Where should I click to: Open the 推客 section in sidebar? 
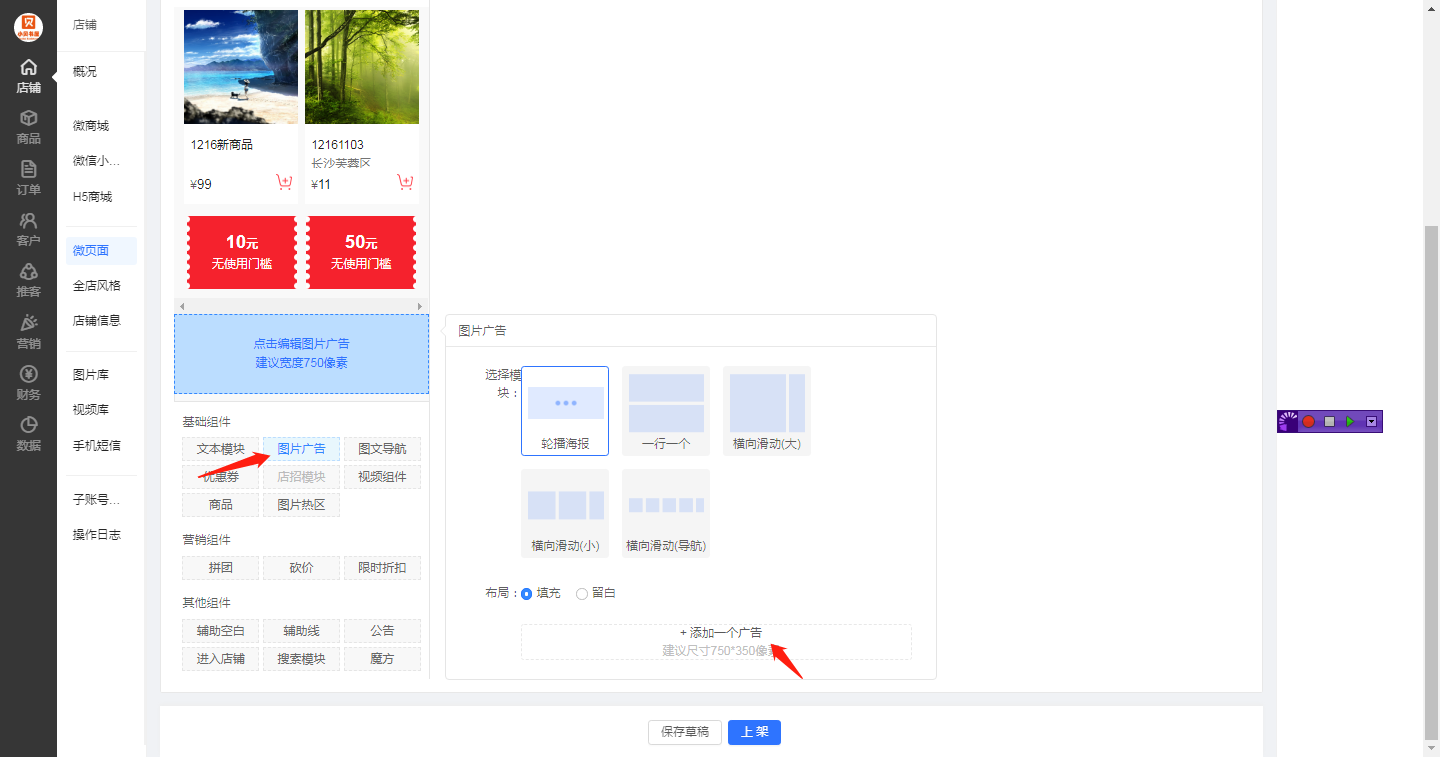click(x=28, y=280)
